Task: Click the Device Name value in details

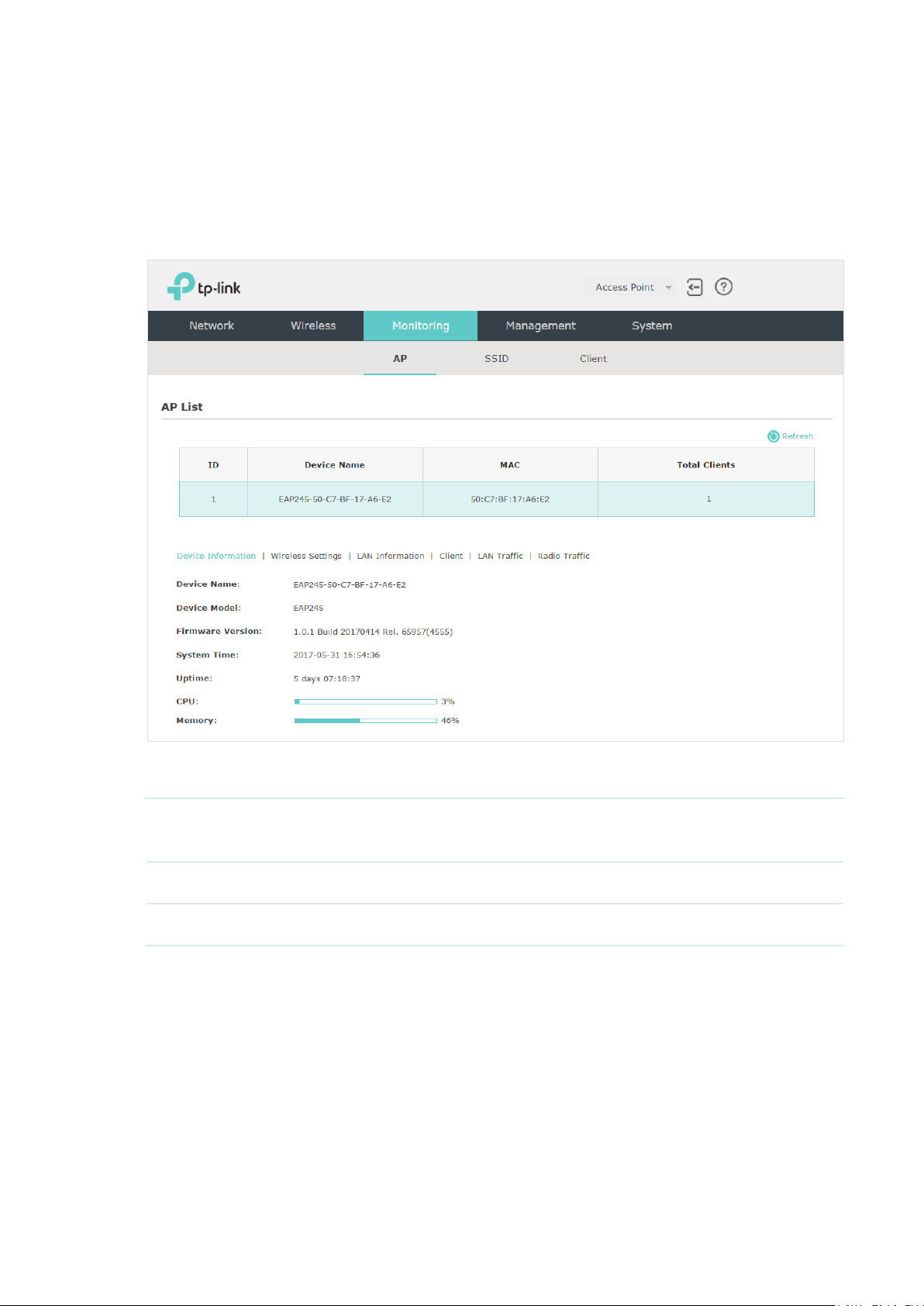Action: coord(350,584)
